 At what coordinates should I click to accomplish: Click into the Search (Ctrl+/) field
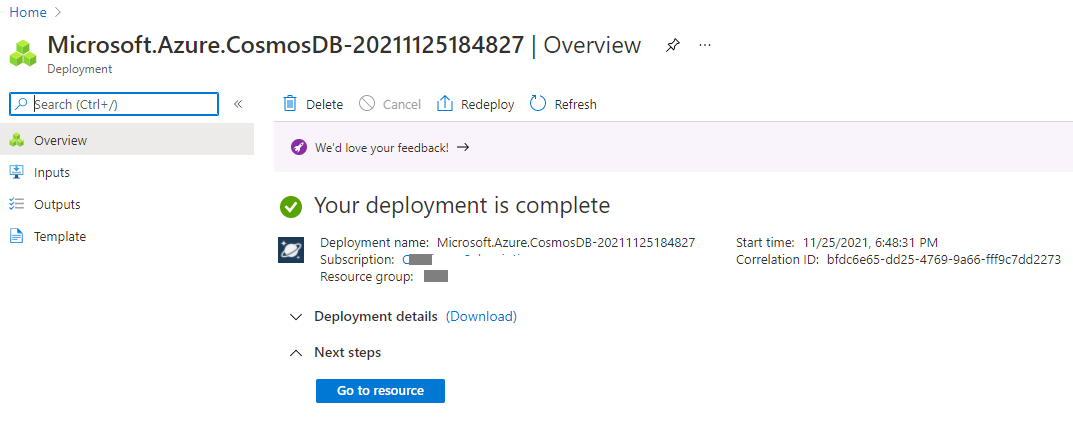[114, 104]
